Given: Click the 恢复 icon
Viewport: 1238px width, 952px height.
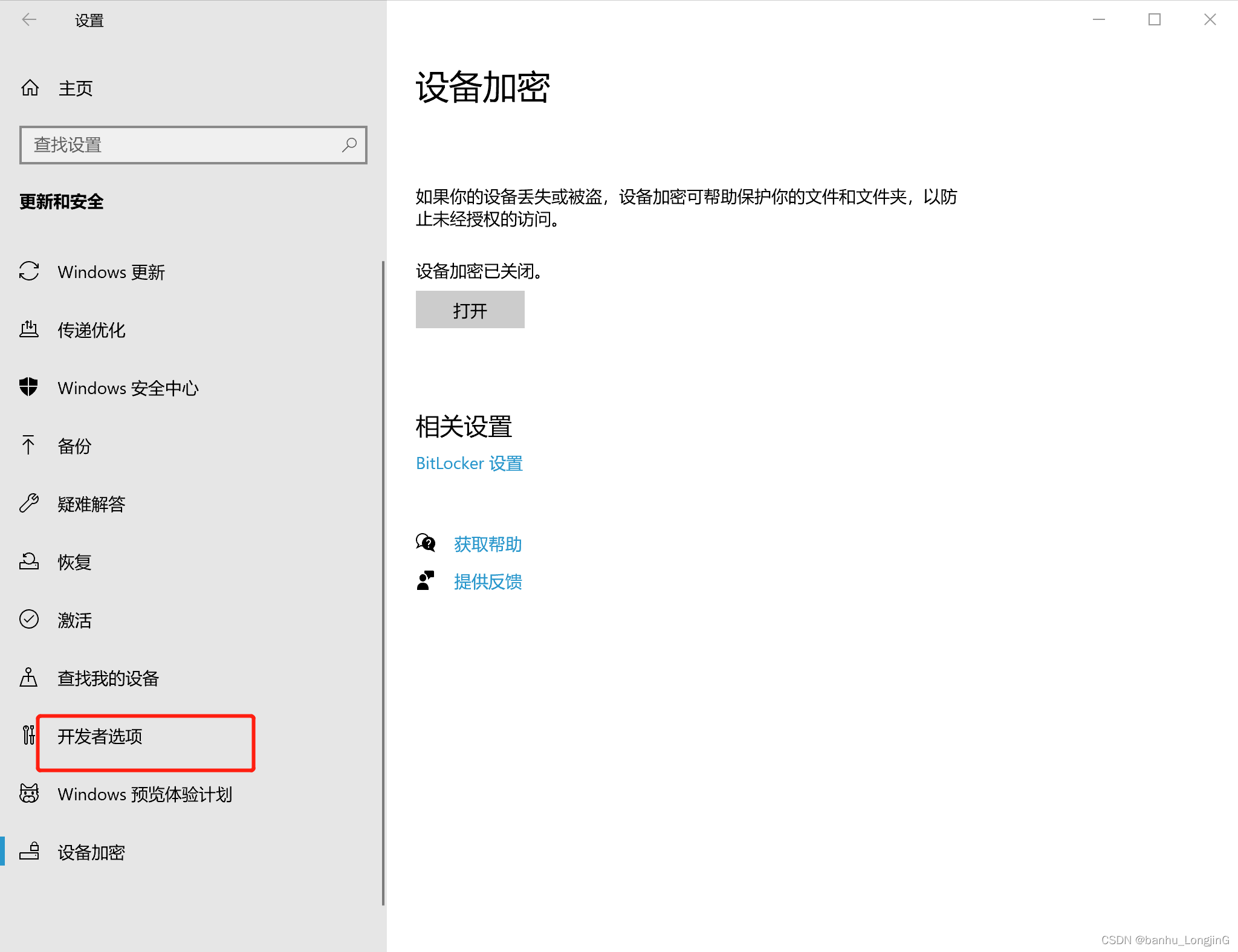Looking at the screenshot, I should (x=29, y=562).
